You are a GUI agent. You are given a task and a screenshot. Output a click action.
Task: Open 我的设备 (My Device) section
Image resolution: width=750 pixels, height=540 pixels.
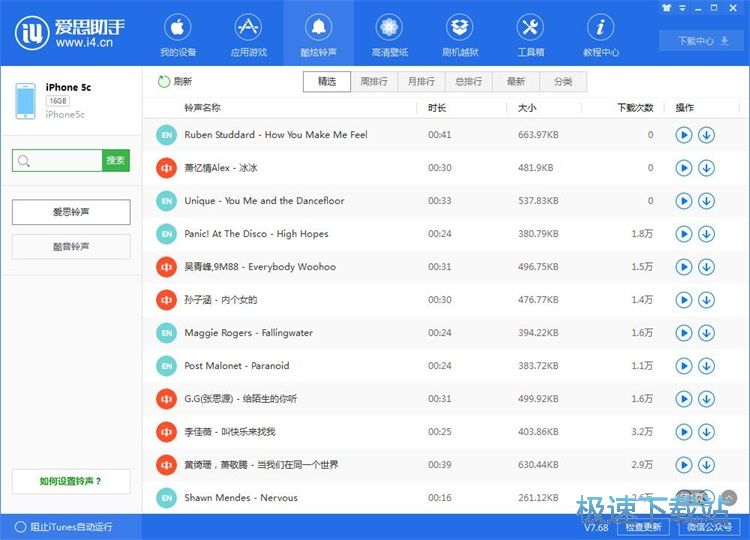click(177, 34)
